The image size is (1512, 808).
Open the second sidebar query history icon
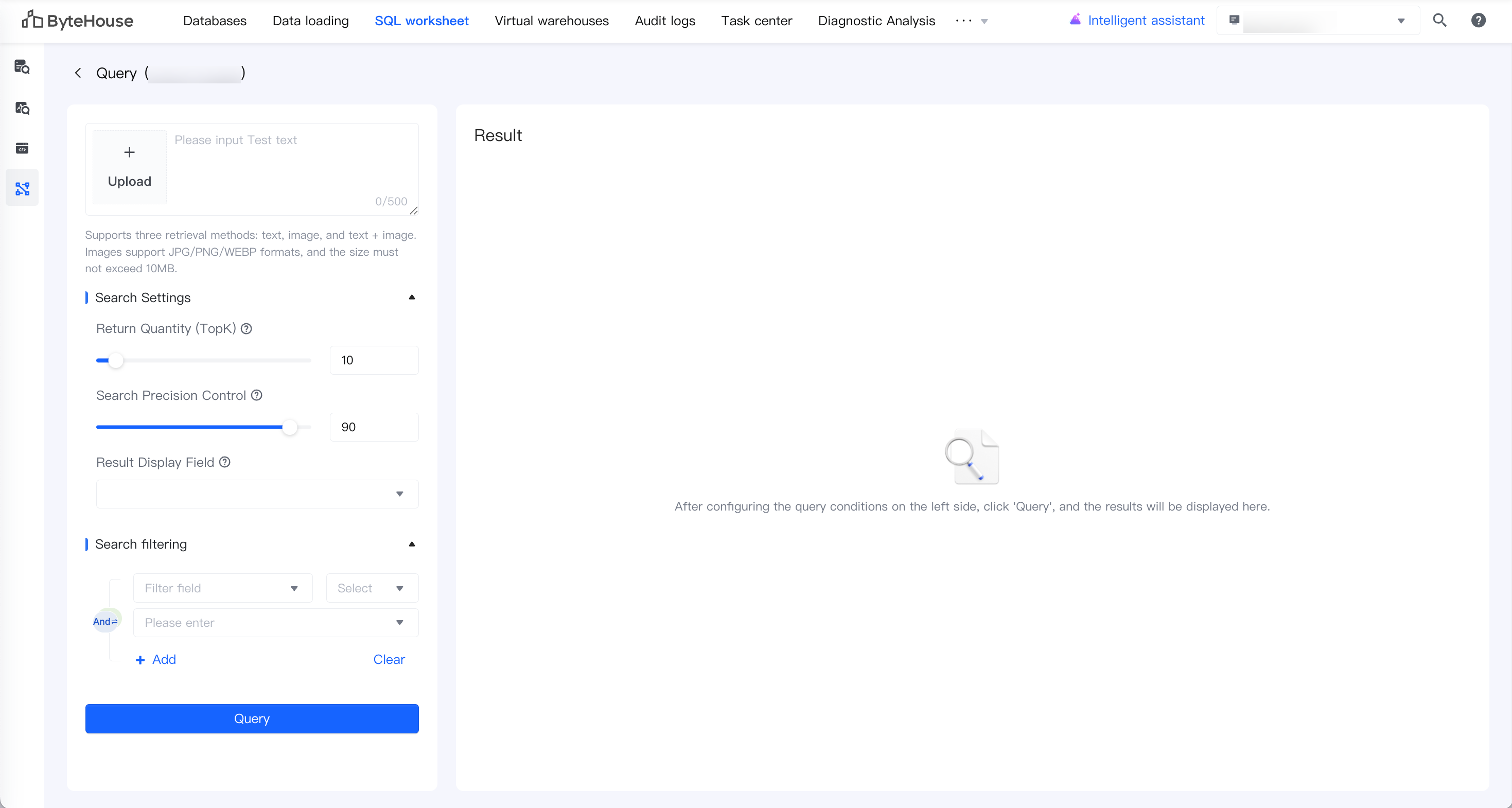pyautogui.click(x=22, y=108)
